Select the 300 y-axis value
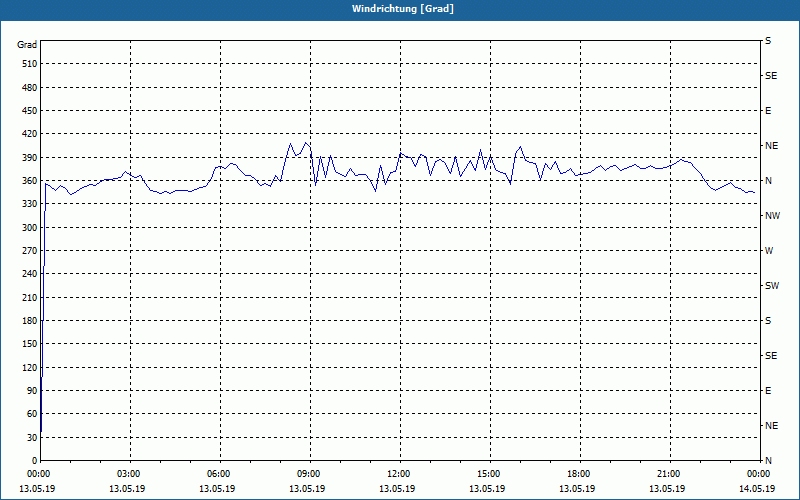The width and height of the screenshot is (800, 500). tap(30, 227)
